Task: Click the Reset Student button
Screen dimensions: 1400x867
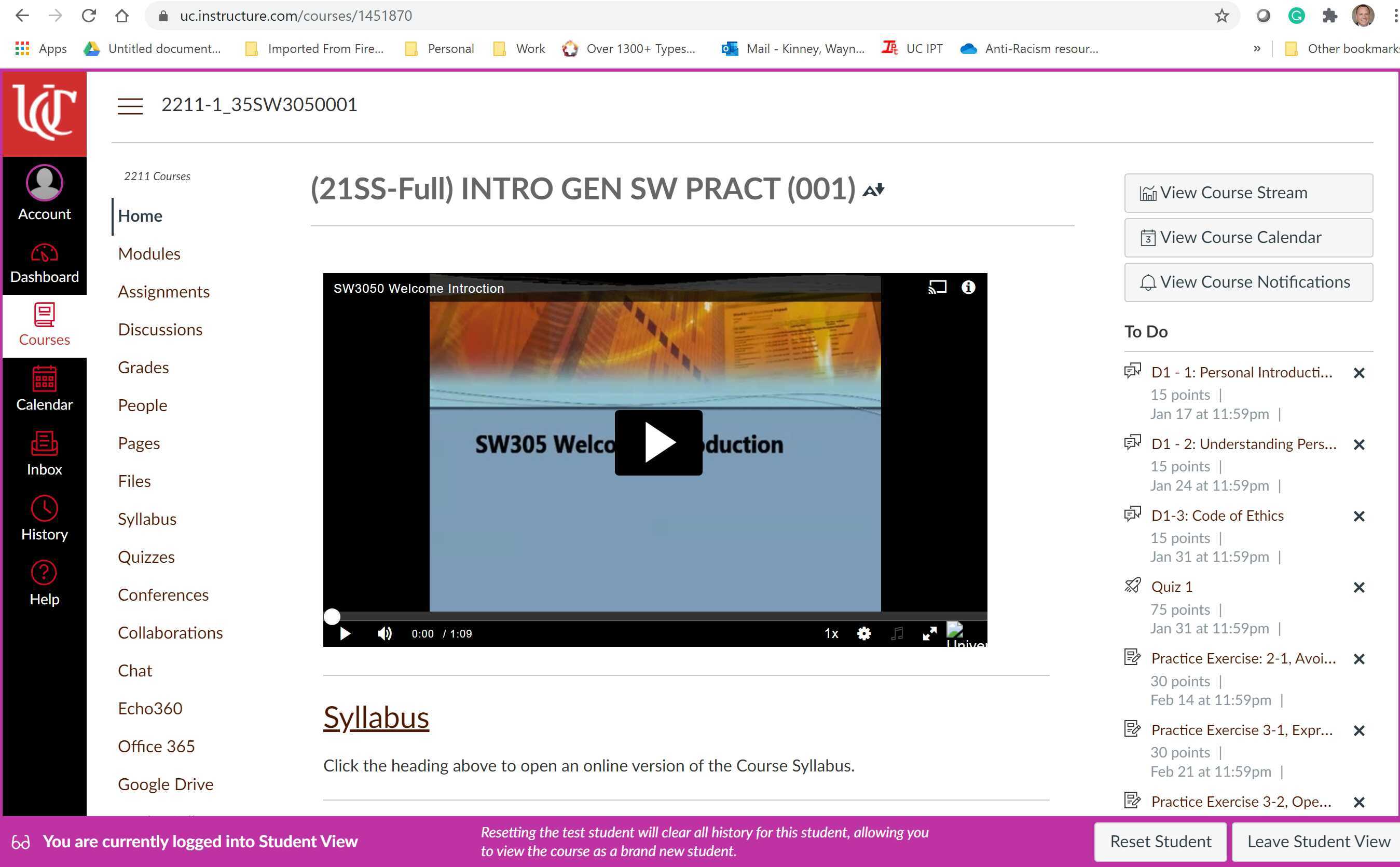Action: pyautogui.click(x=1159, y=841)
